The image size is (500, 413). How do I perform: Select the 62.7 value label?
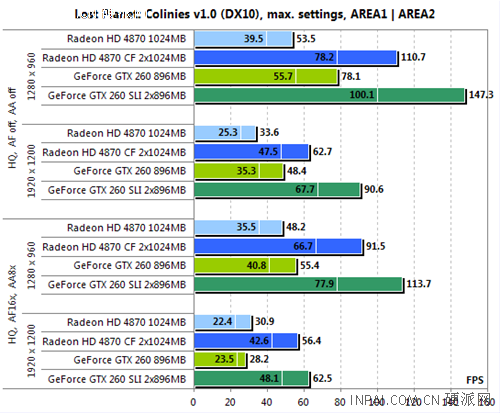click(322, 152)
